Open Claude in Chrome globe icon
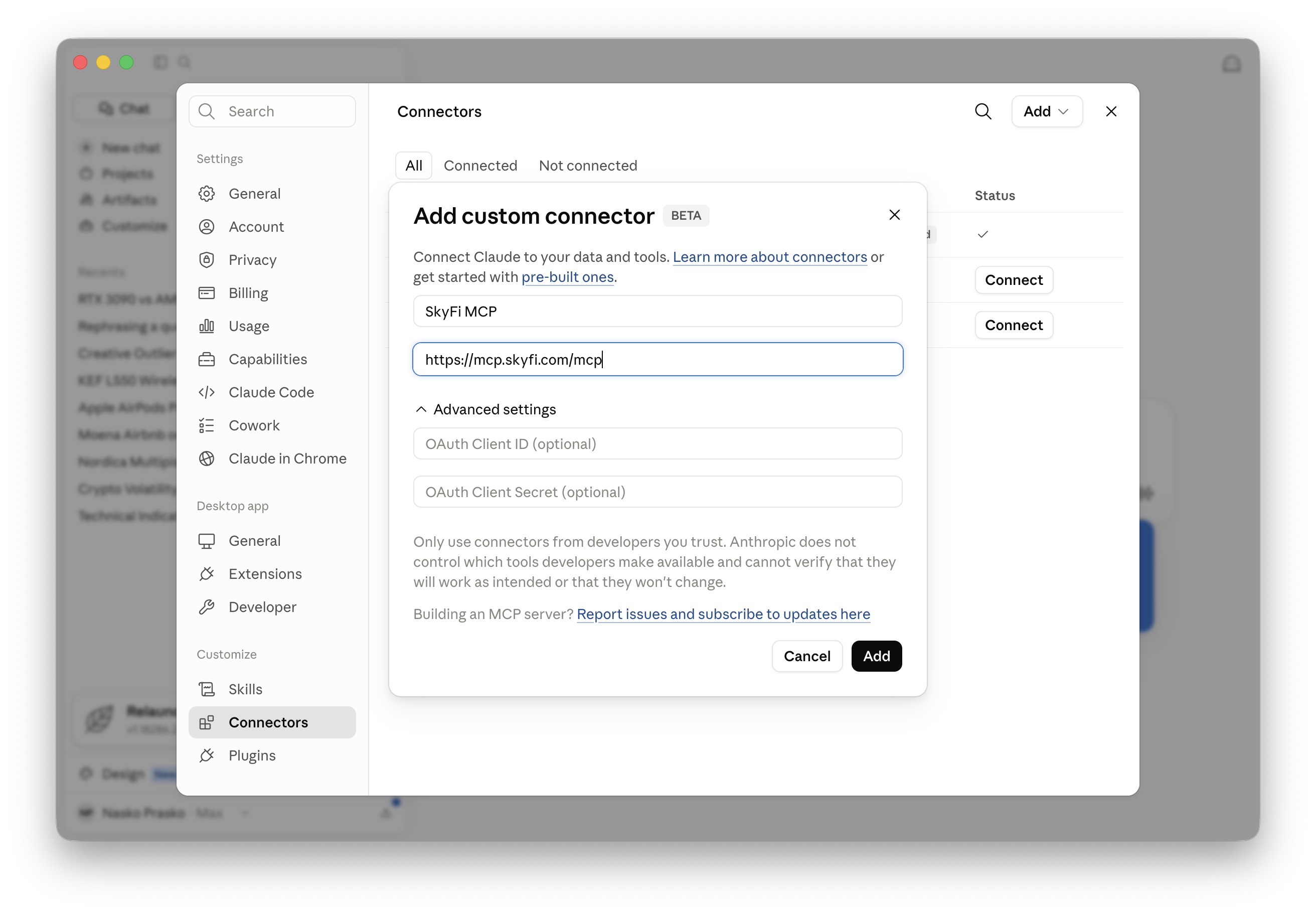This screenshot has height=915, width=1316. click(x=206, y=459)
